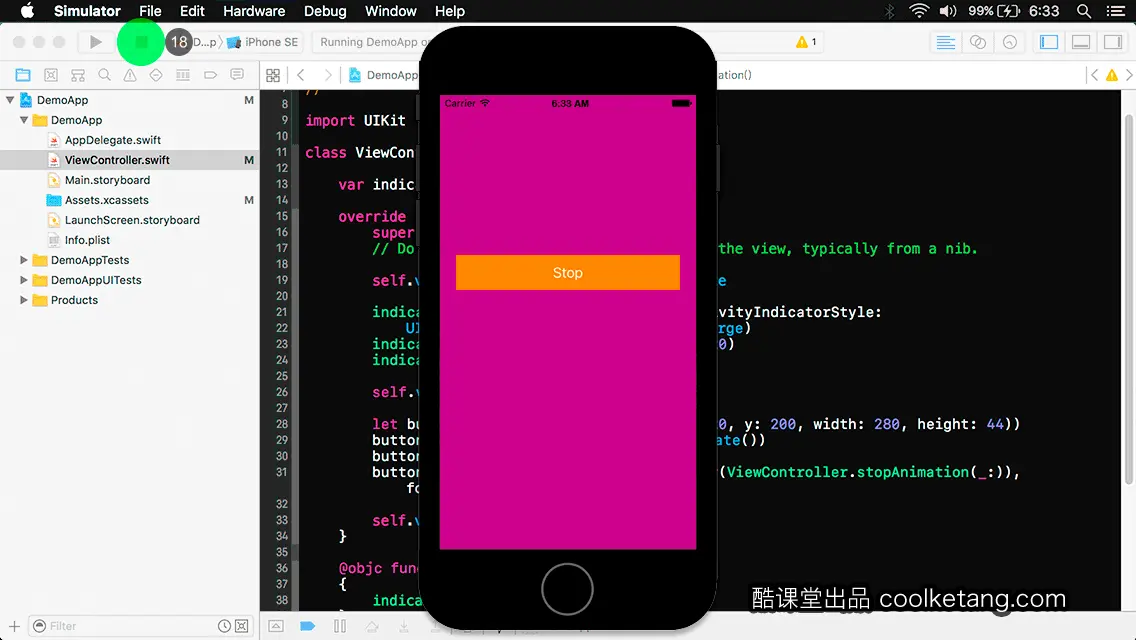Open the File menu
The width and height of the screenshot is (1136, 640).
tap(150, 11)
